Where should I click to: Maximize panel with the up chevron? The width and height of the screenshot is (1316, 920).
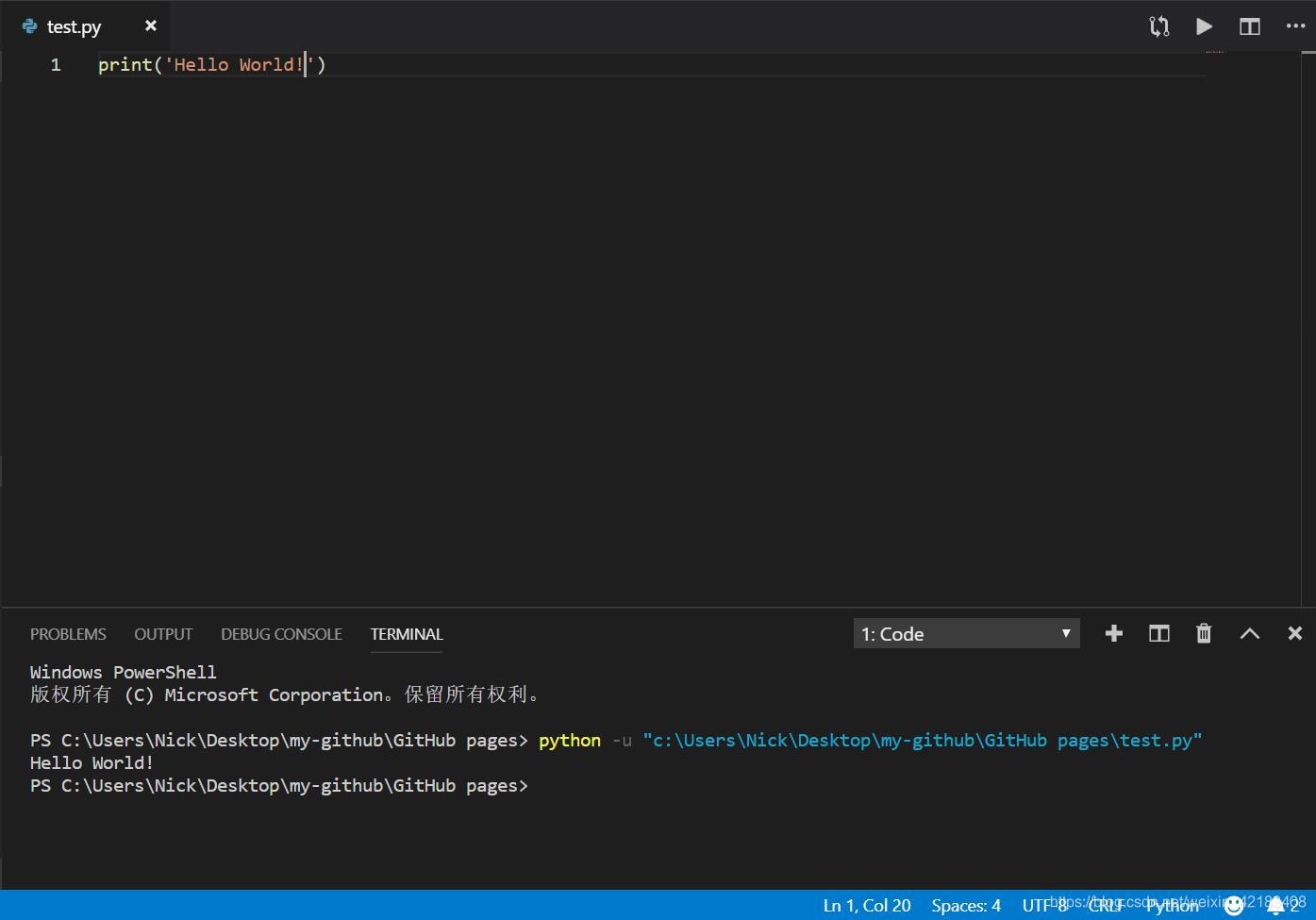coord(1250,633)
